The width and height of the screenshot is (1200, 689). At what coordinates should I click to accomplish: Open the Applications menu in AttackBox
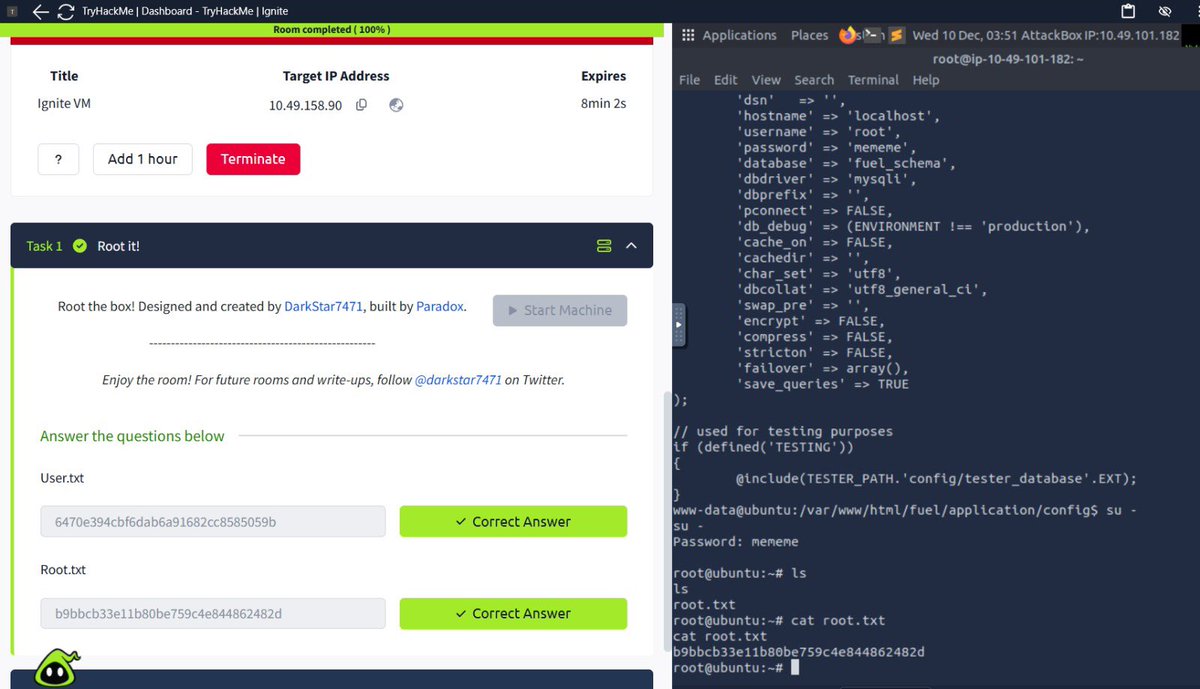coord(739,35)
